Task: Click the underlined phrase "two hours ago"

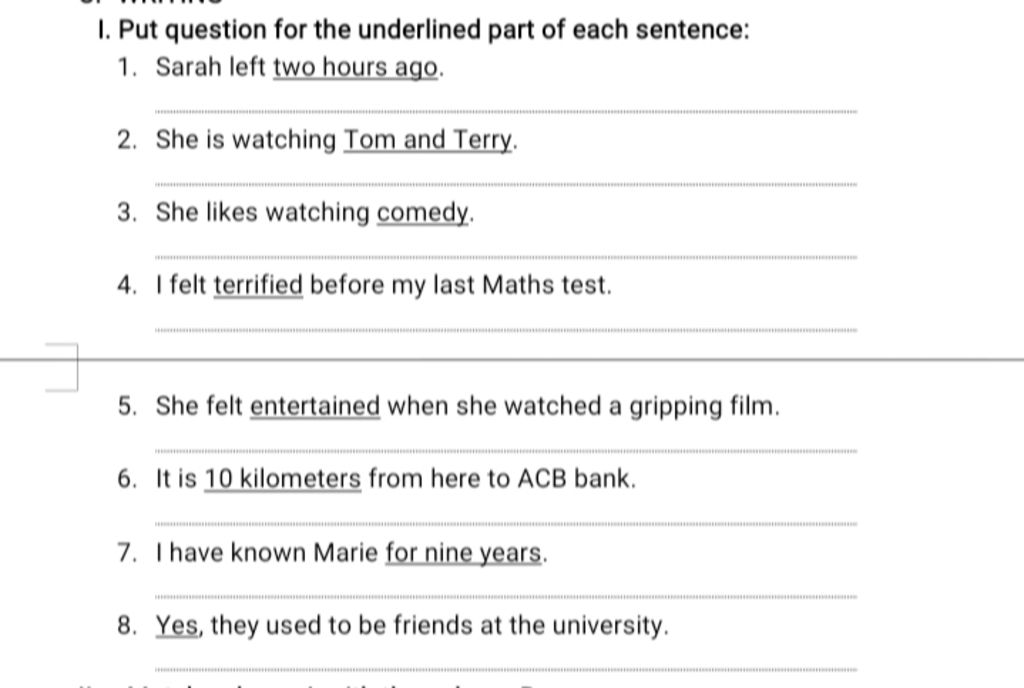Action: coord(355,68)
